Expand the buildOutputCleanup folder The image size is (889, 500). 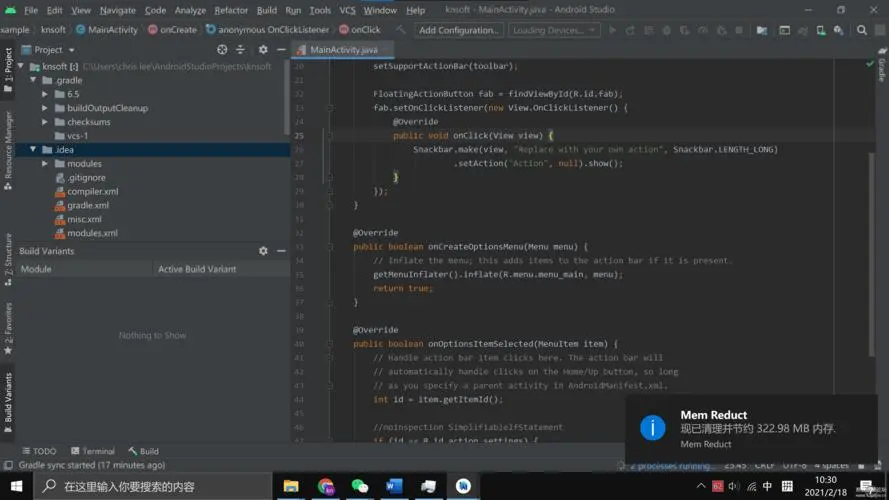[x=45, y=108]
